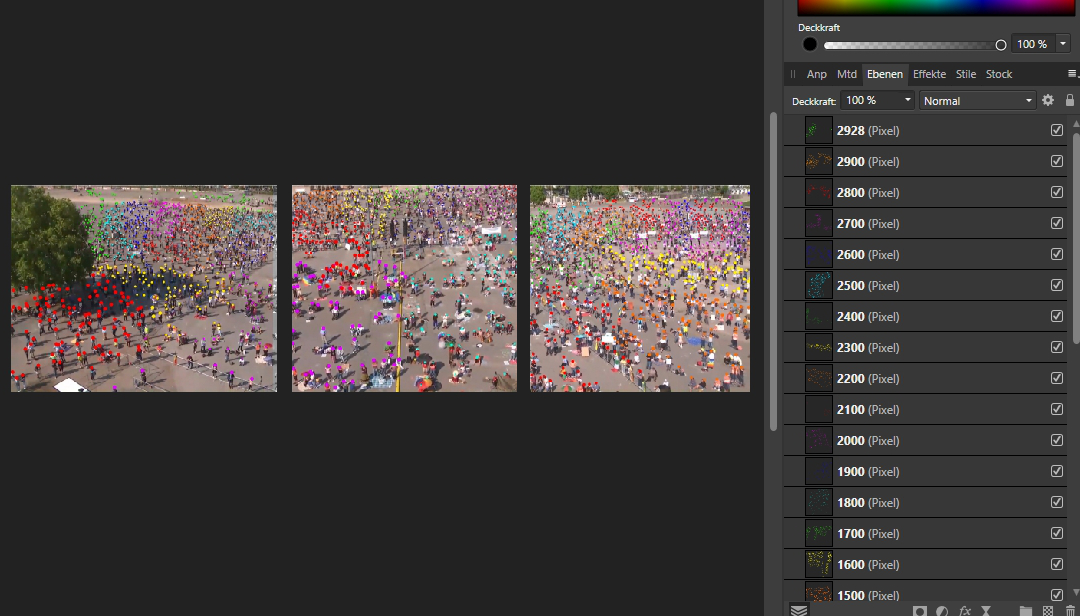Open the Normal blend mode dropdown
This screenshot has width=1080, height=616.
(978, 100)
